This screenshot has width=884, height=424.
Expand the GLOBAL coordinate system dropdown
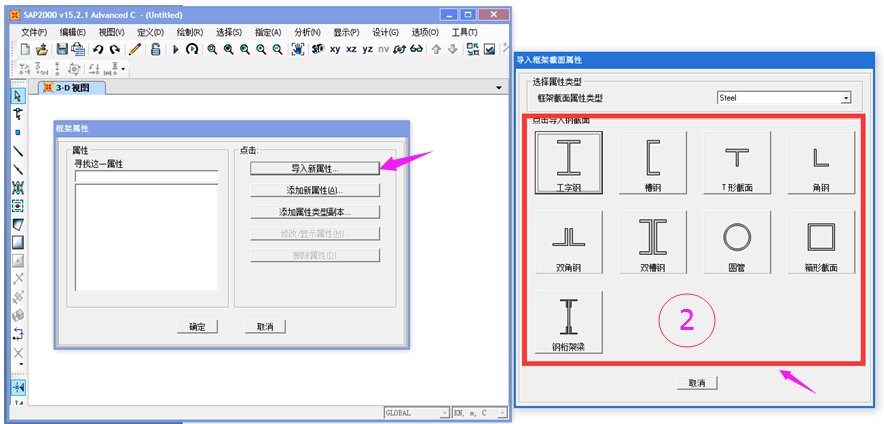(x=443, y=413)
